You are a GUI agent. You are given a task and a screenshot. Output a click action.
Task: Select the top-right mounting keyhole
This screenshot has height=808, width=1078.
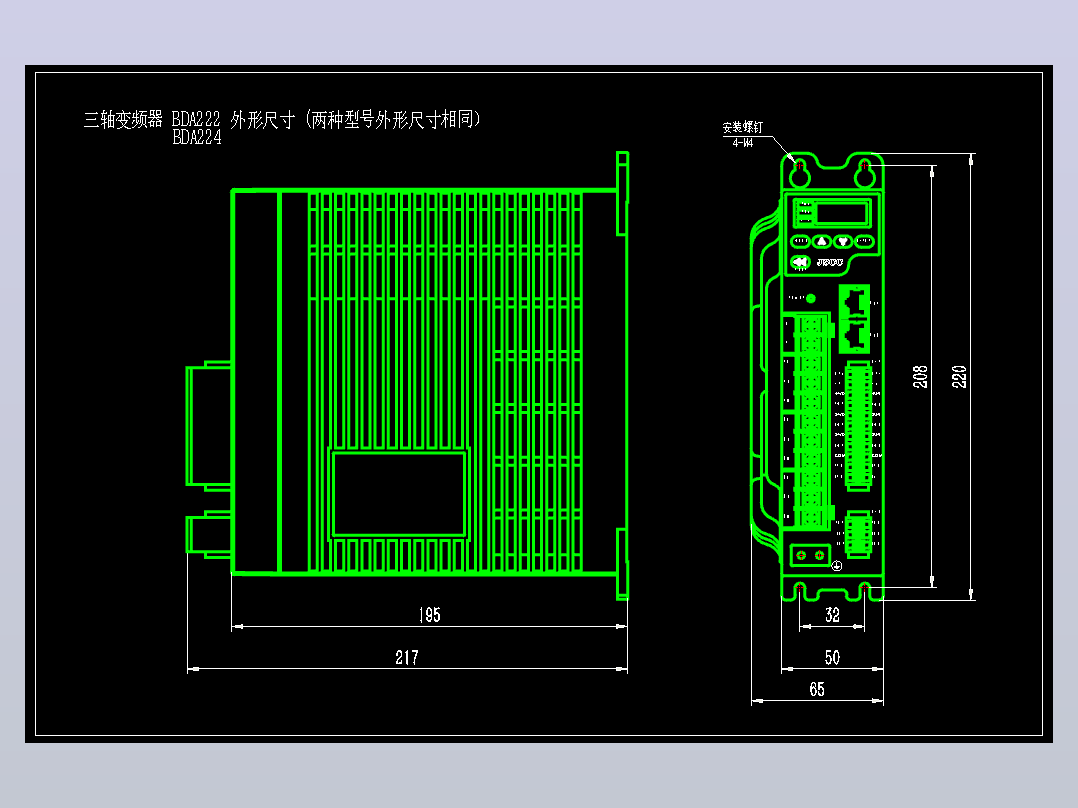pos(865,173)
